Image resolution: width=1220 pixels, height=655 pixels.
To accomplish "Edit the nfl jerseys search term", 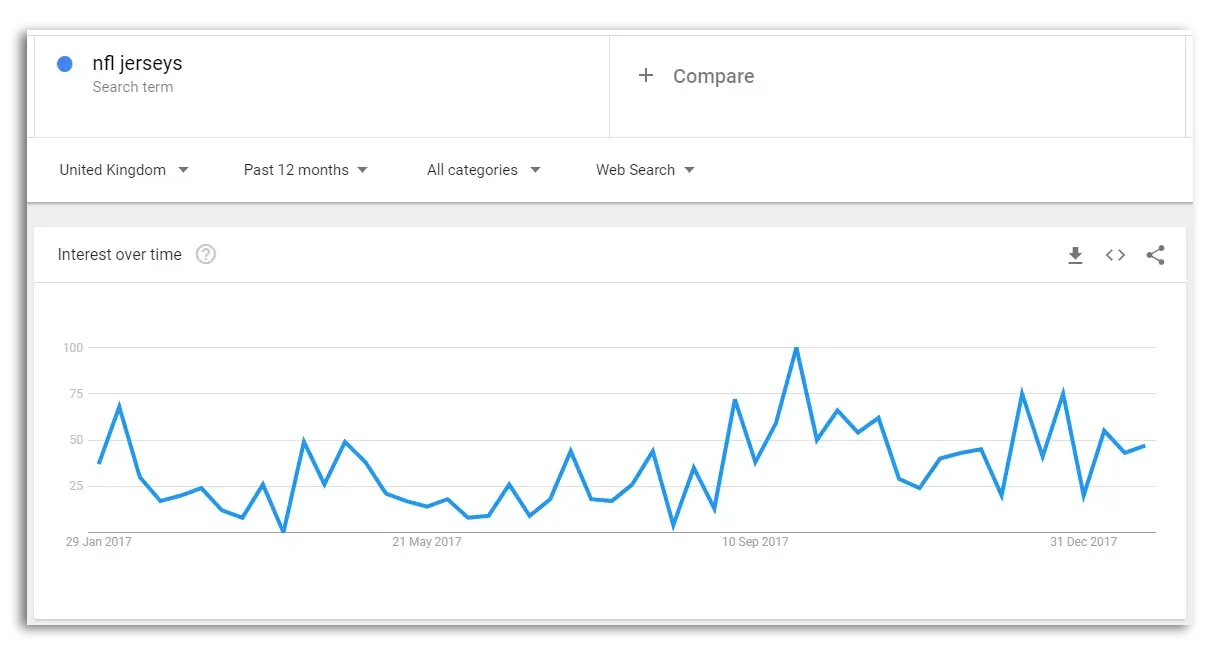I will (137, 64).
